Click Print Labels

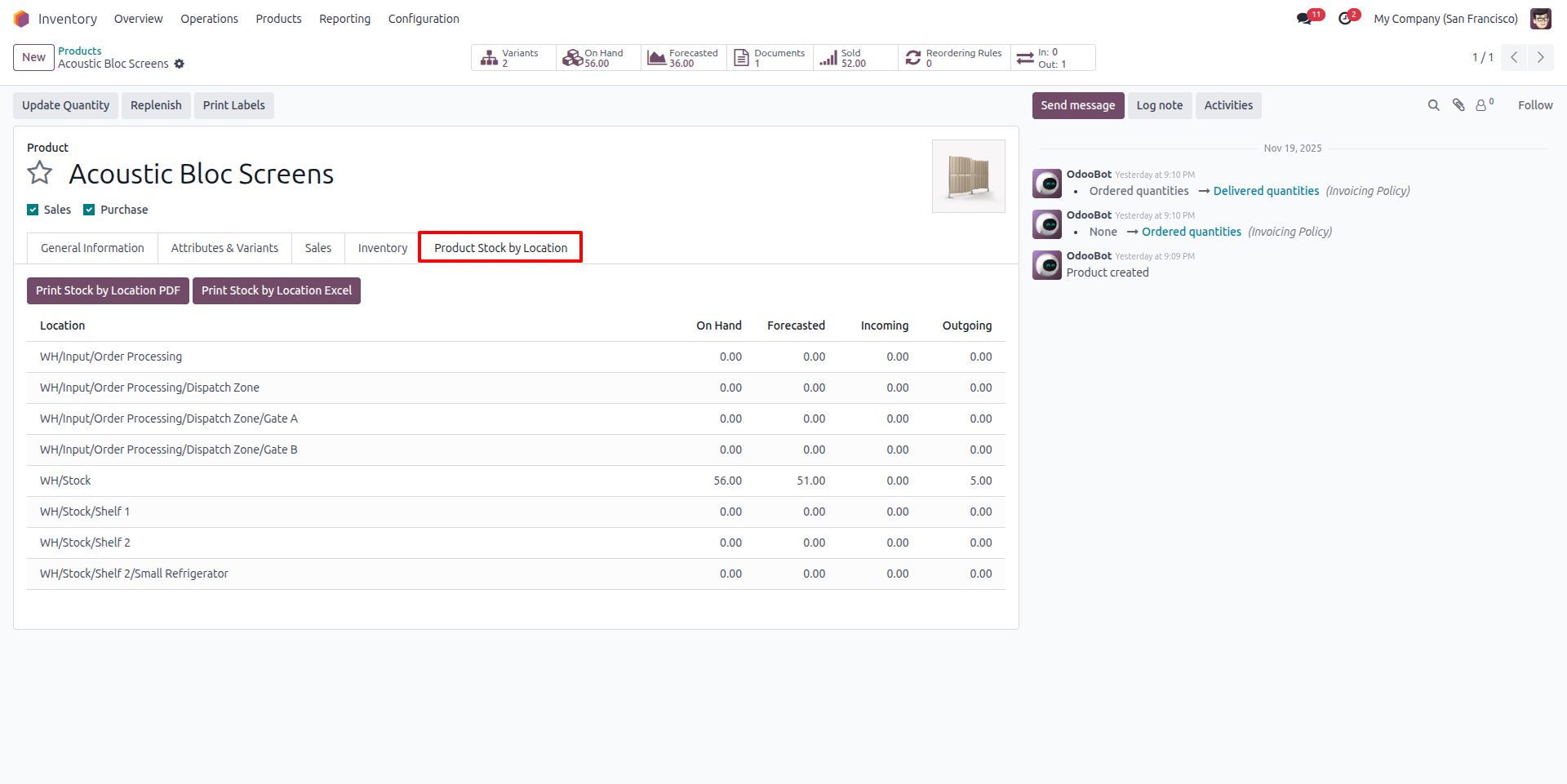coord(233,105)
